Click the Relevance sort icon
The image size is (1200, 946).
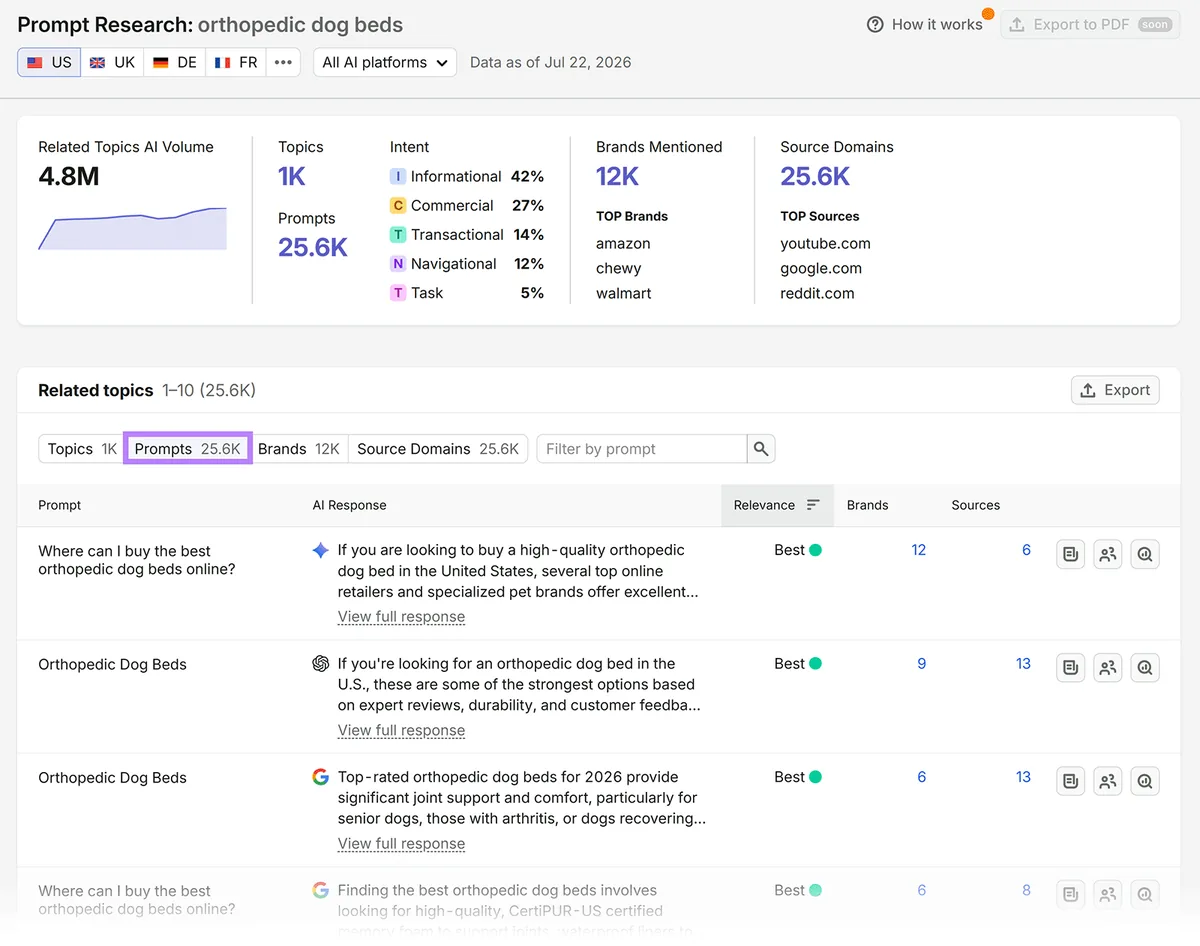coord(813,505)
